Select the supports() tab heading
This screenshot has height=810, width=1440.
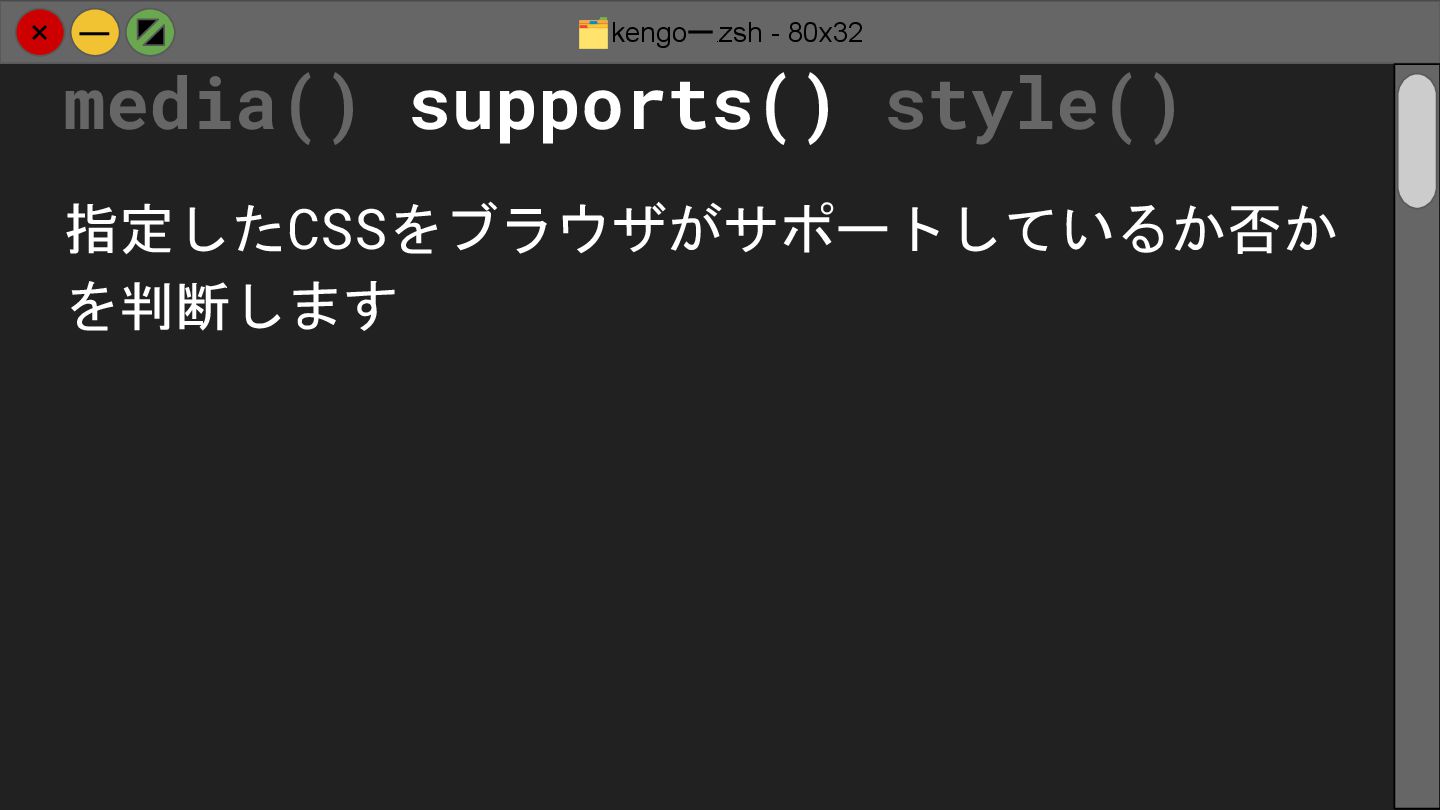click(622, 106)
